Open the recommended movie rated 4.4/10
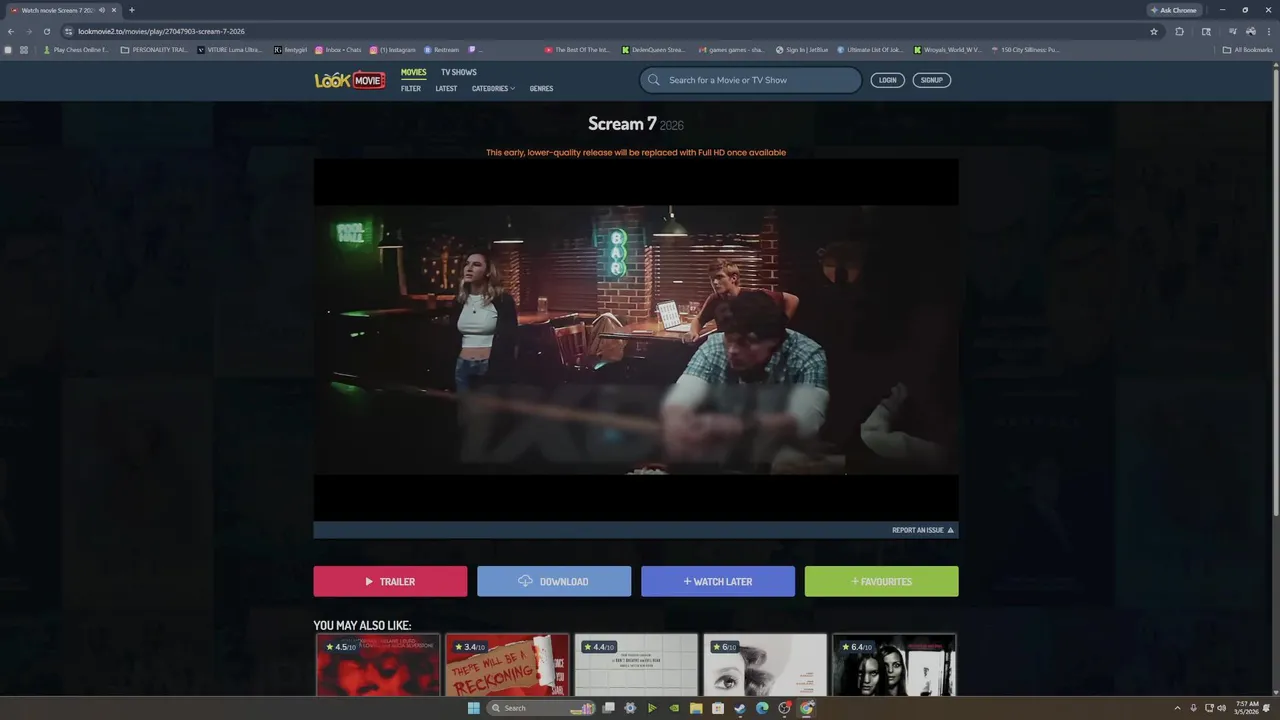 [x=636, y=665]
